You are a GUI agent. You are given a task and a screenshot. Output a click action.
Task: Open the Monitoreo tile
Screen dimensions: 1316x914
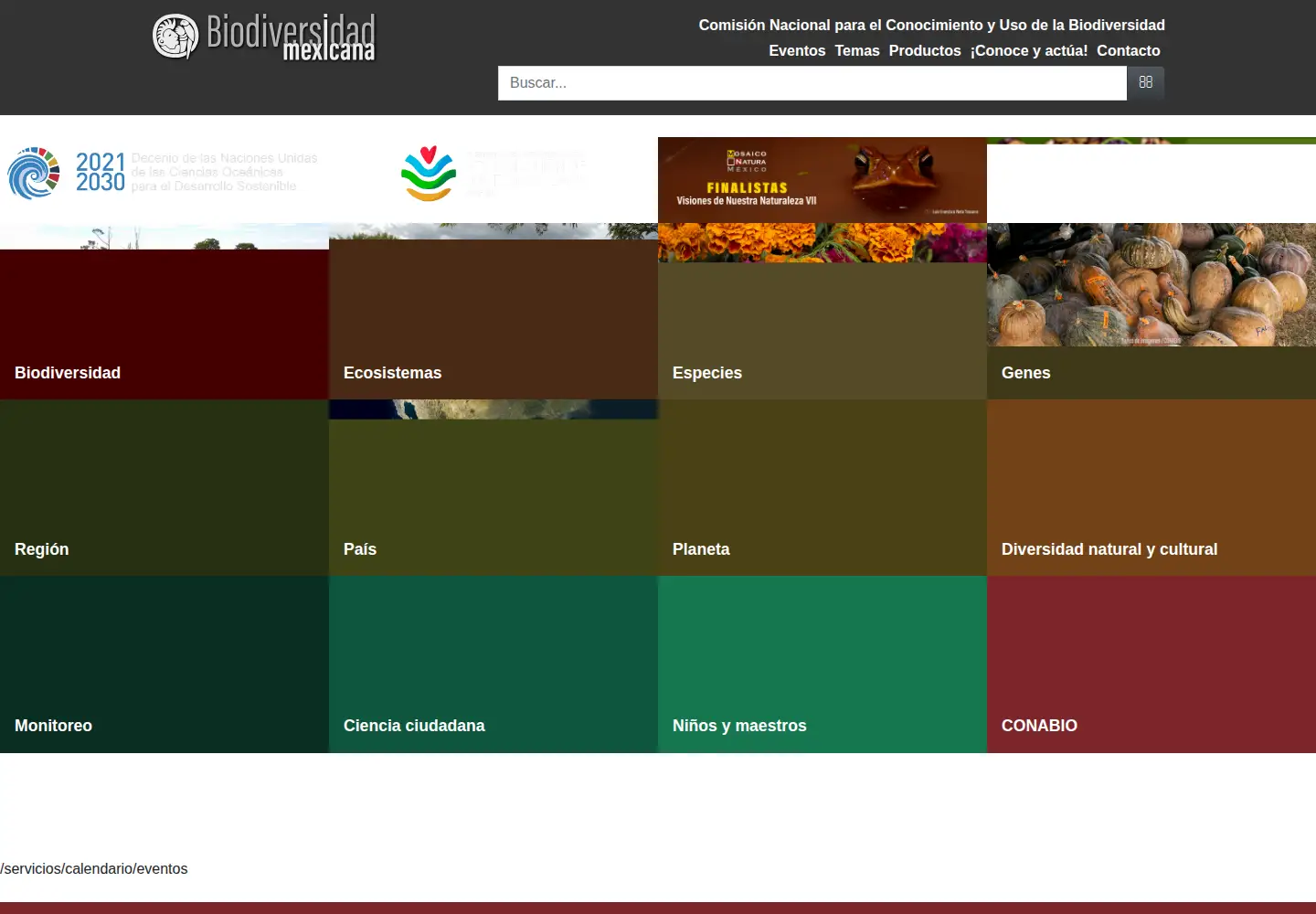coord(164,664)
